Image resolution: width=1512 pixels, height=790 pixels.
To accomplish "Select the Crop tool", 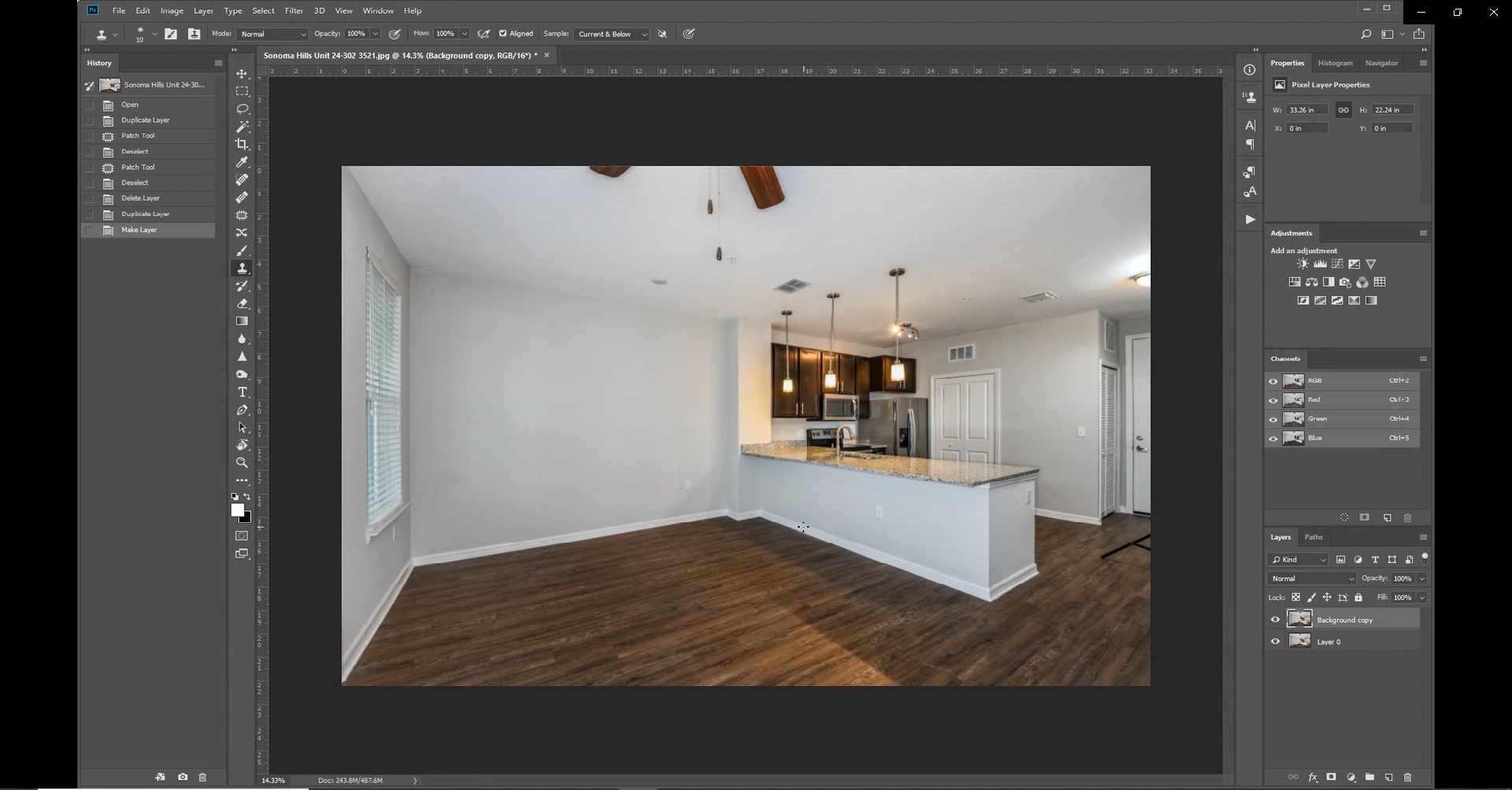I will (x=242, y=144).
